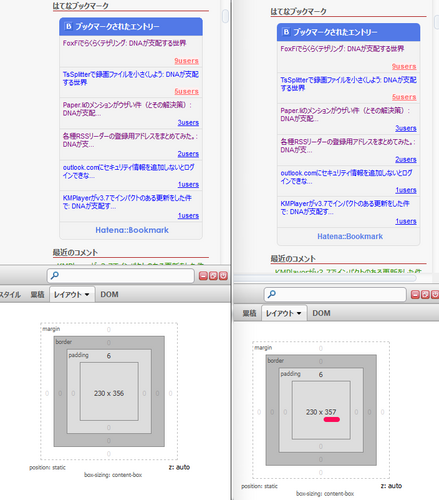Open FoxFi tethering entry link in right page
Viewport: 439px width, 500px height.
pyautogui.click(x=342, y=49)
